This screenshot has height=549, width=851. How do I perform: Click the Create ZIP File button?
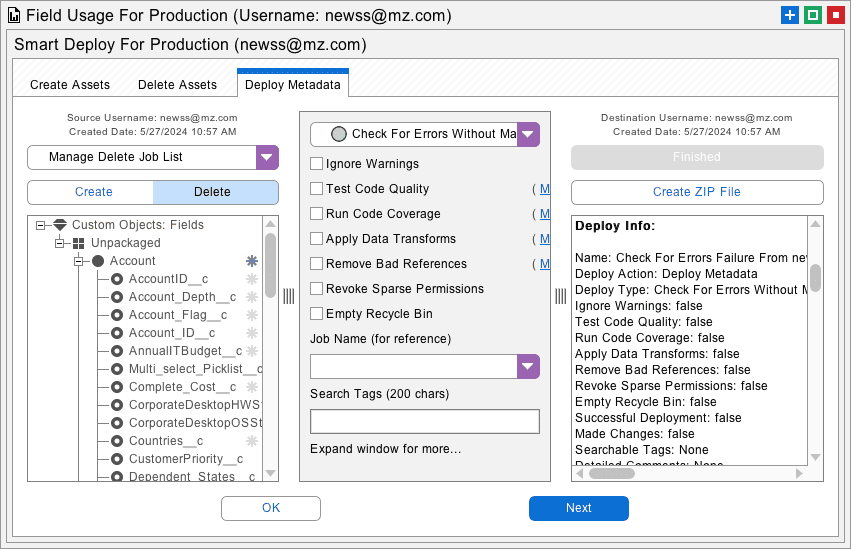coord(697,192)
